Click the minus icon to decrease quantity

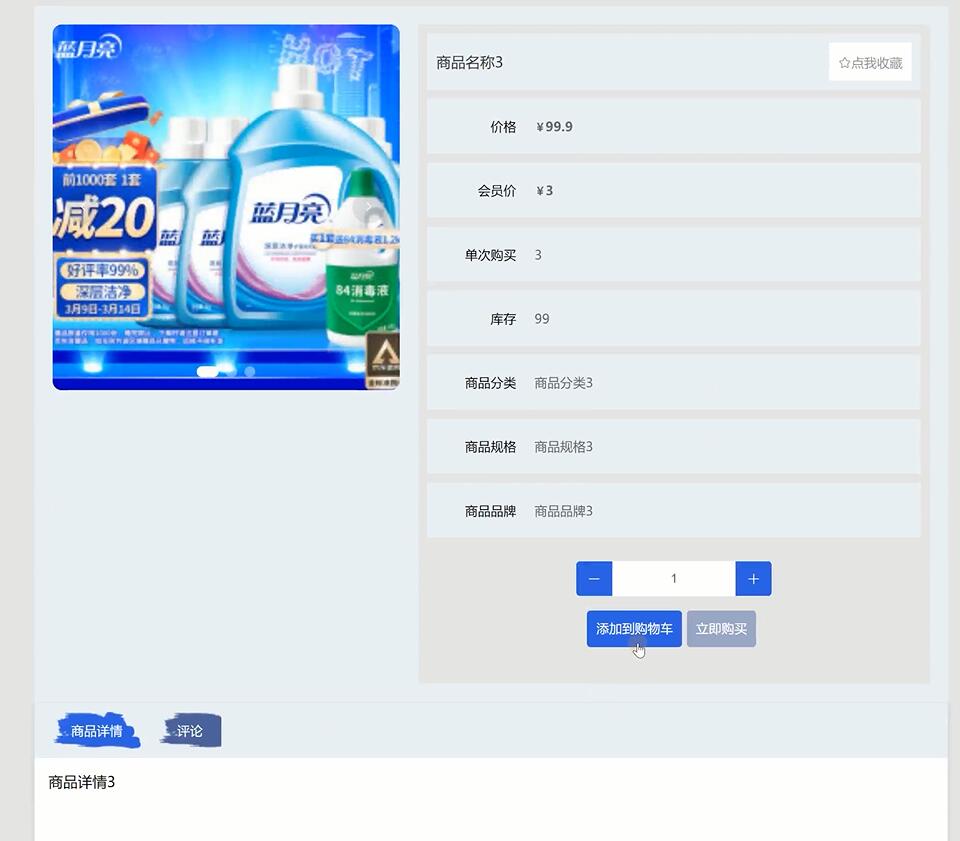click(594, 578)
